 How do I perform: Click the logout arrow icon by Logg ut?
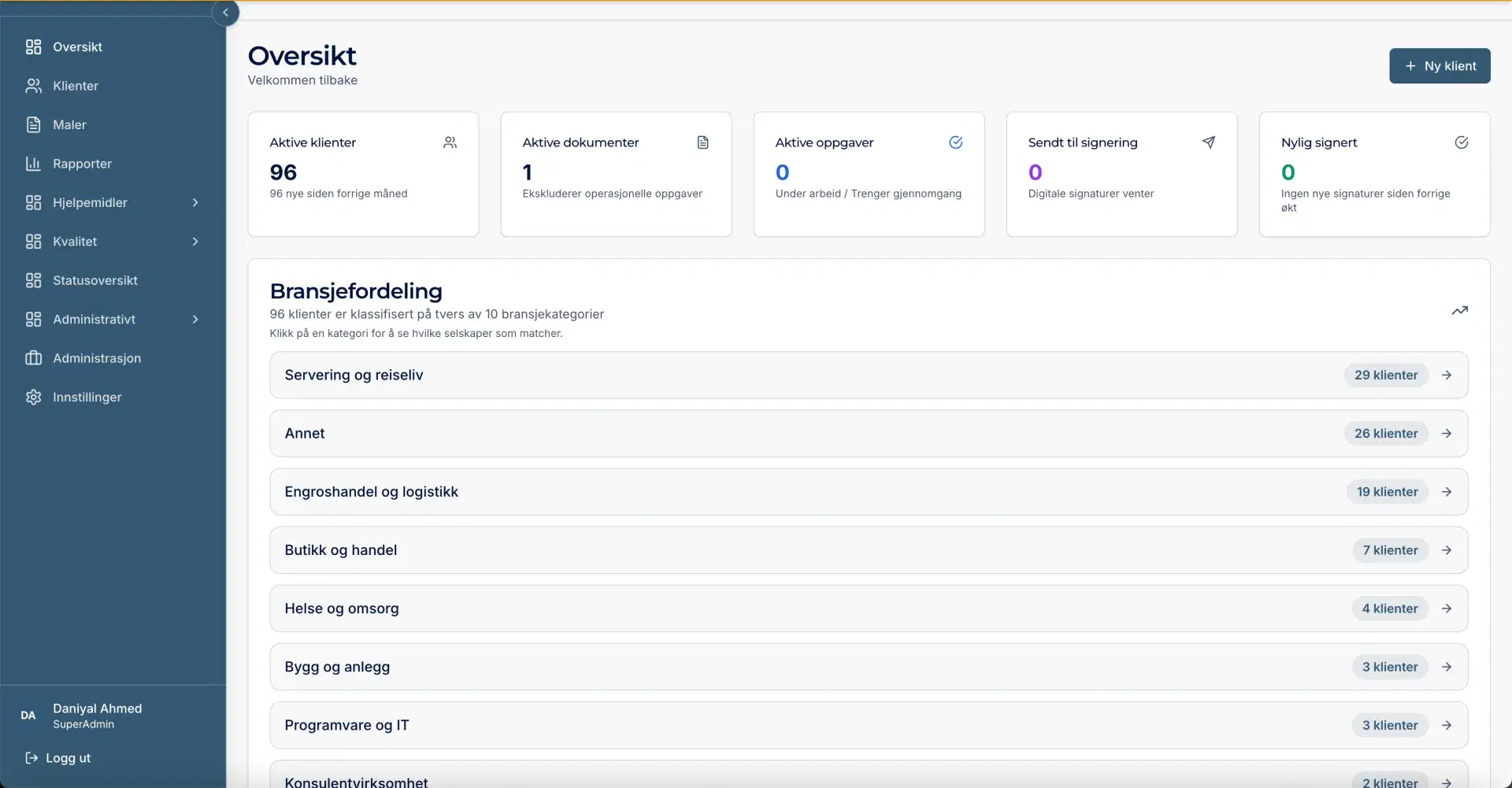pos(31,758)
